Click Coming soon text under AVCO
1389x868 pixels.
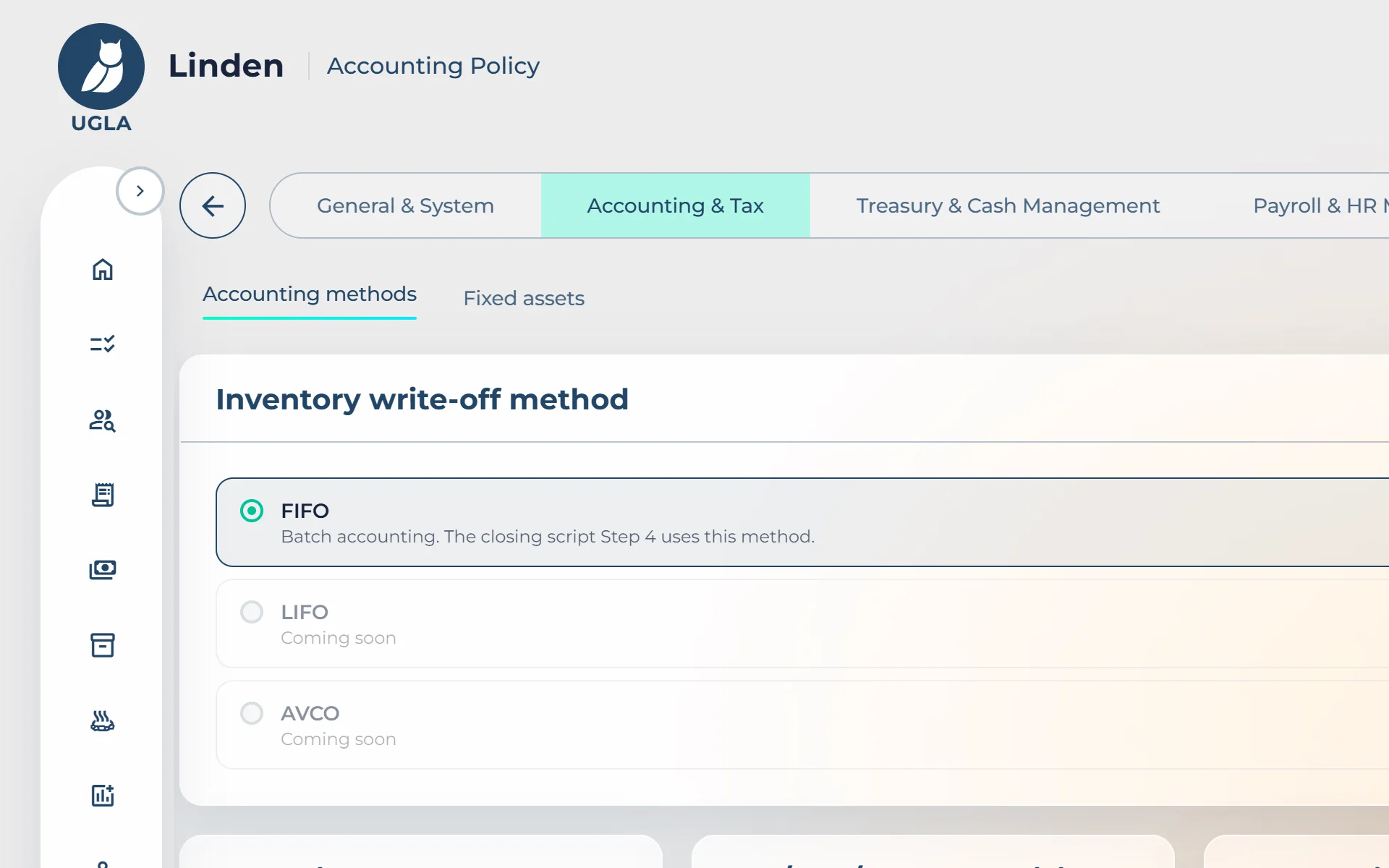339,739
